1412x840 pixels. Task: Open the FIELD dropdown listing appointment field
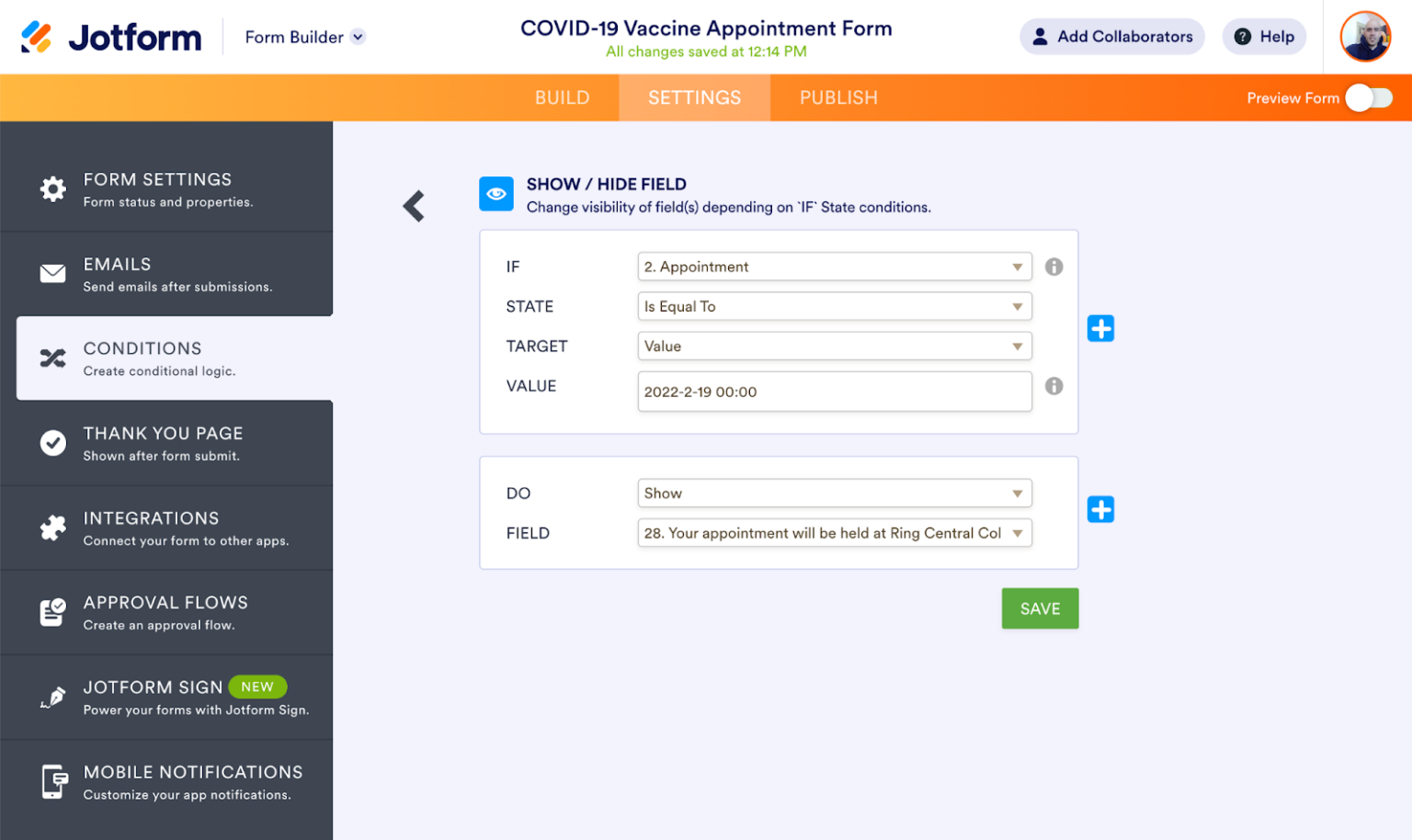834,533
